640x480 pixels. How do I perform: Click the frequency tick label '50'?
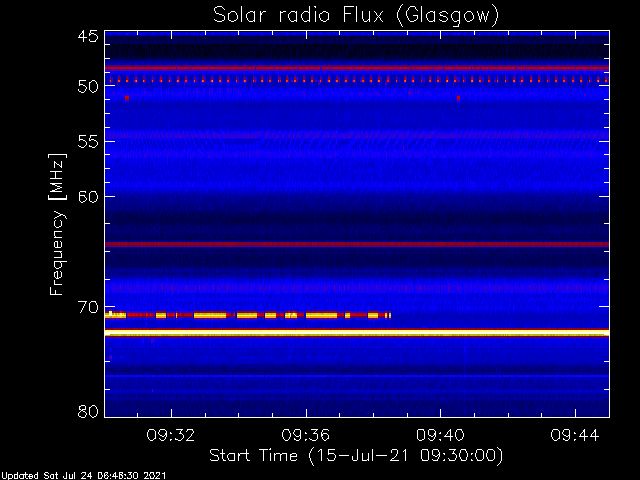tap(88, 87)
